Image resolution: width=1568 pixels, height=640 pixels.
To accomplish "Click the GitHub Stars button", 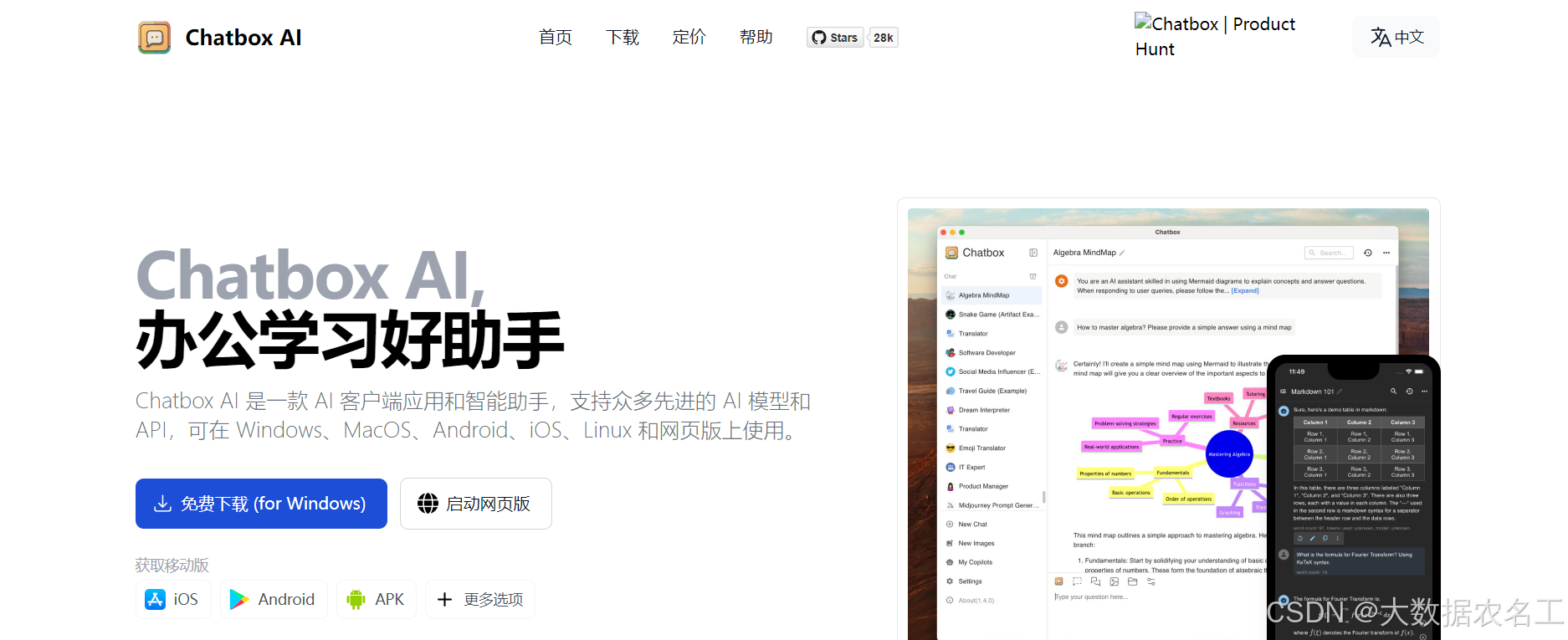I will (835, 38).
